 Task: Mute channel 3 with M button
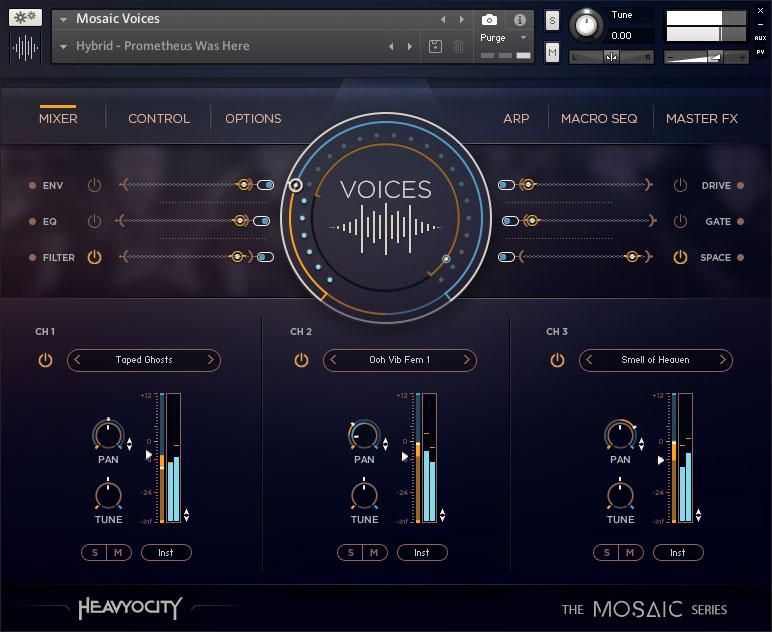[x=630, y=553]
